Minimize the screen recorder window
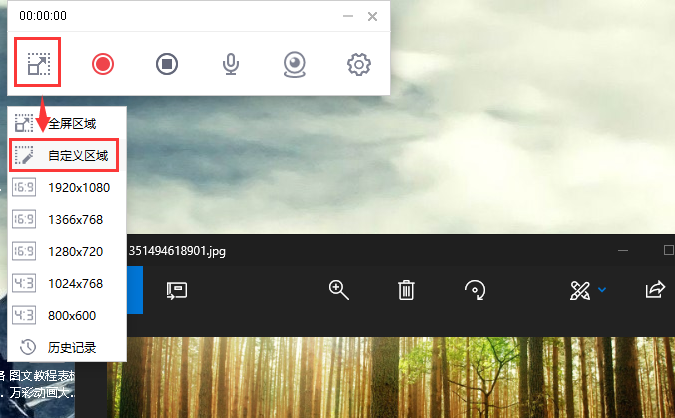 point(348,16)
